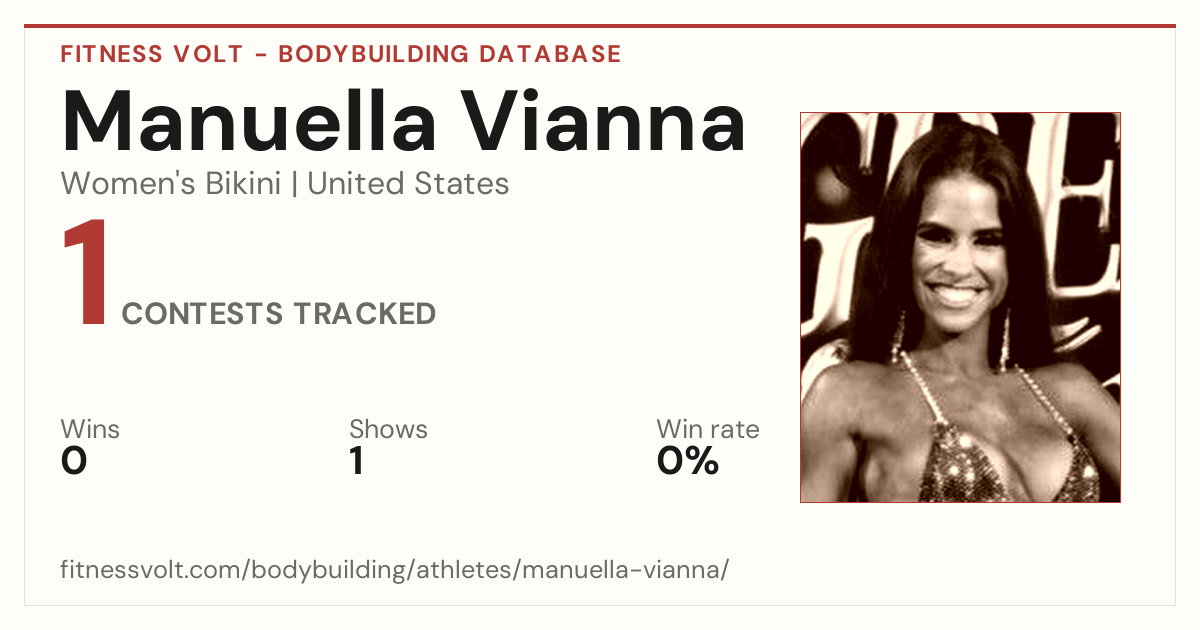Image resolution: width=1200 pixels, height=630 pixels.
Task: Select the Fitness Volt Bodybuilding Database header
Action: pos(341,54)
